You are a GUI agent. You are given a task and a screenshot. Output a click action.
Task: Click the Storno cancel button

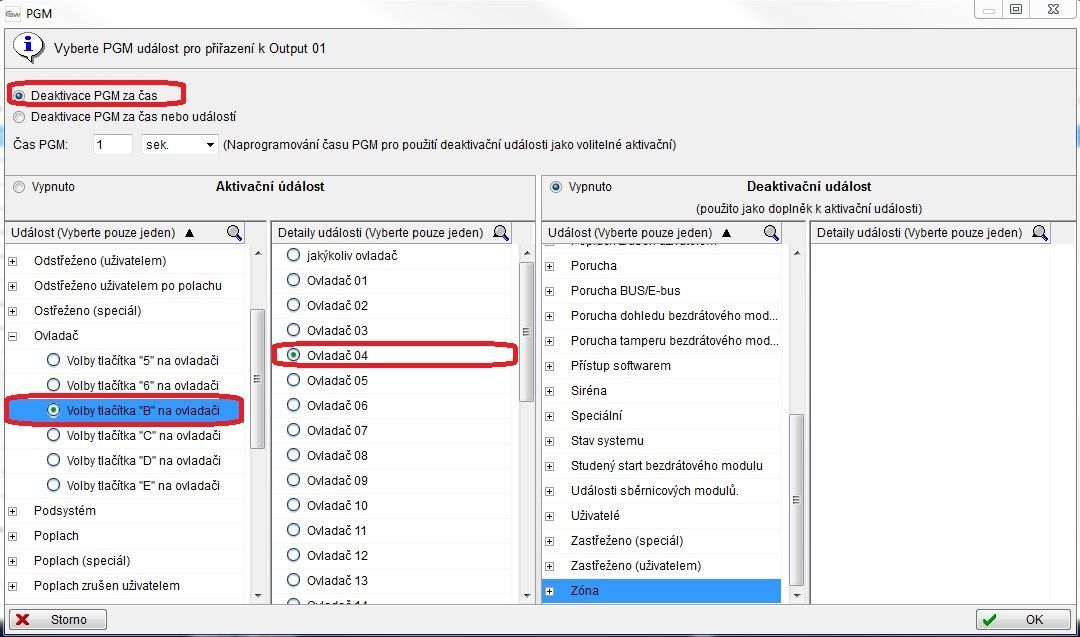click(x=57, y=620)
